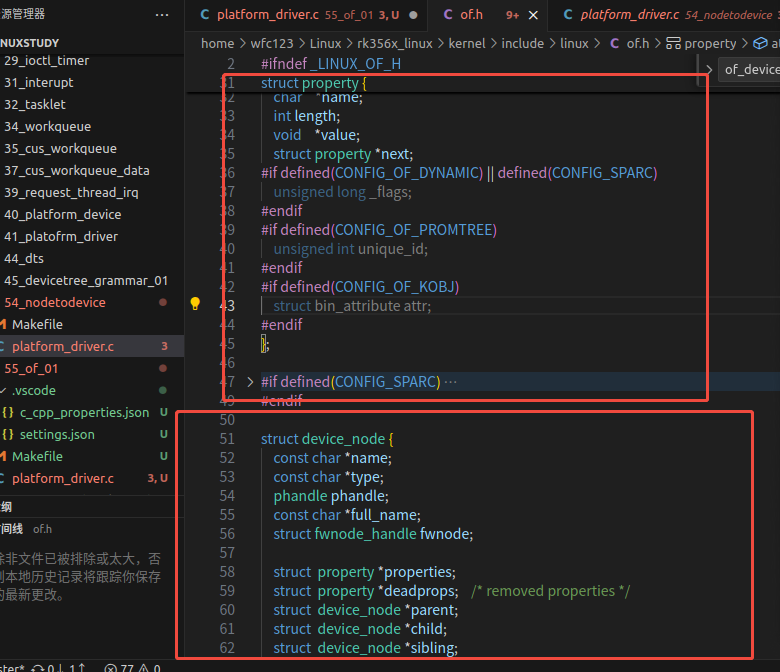Click 'home' in the breadcrumb path
Screen dimensions: 780x672
(217, 44)
